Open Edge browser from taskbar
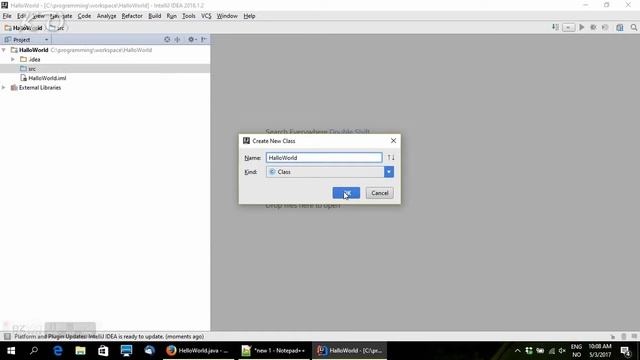The width and height of the screenshot is (640, 360). click(58, 351)
